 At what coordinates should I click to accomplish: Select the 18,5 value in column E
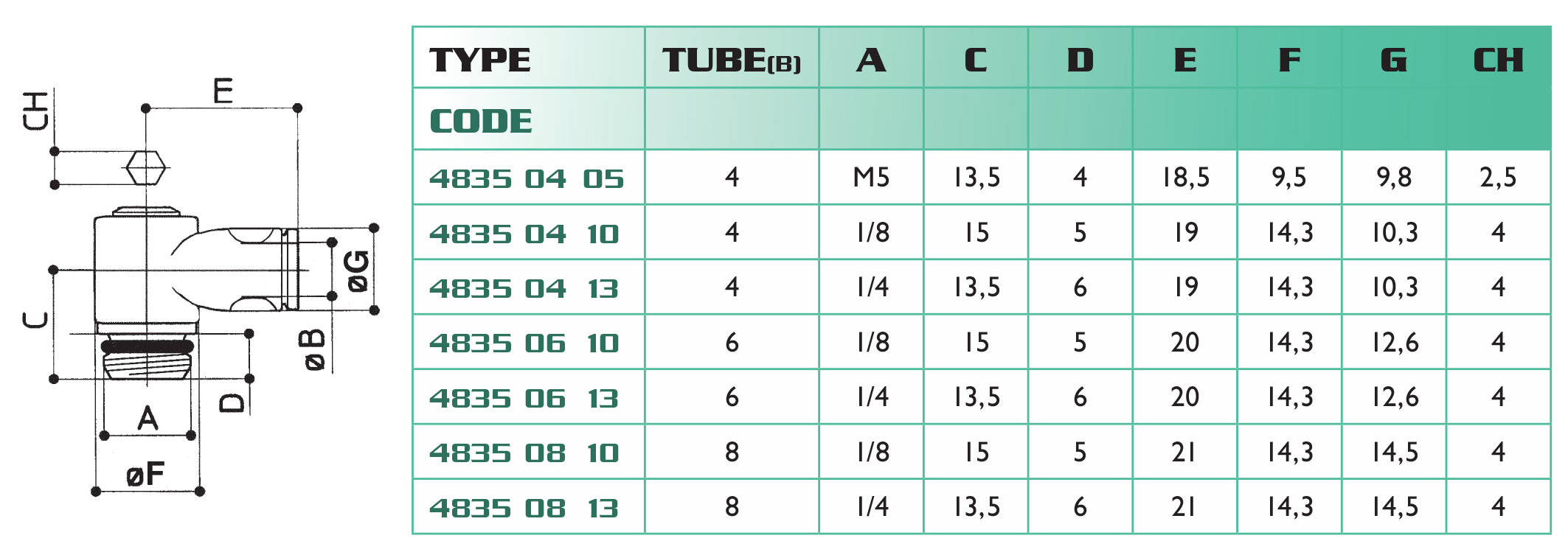coord(1185,178)
